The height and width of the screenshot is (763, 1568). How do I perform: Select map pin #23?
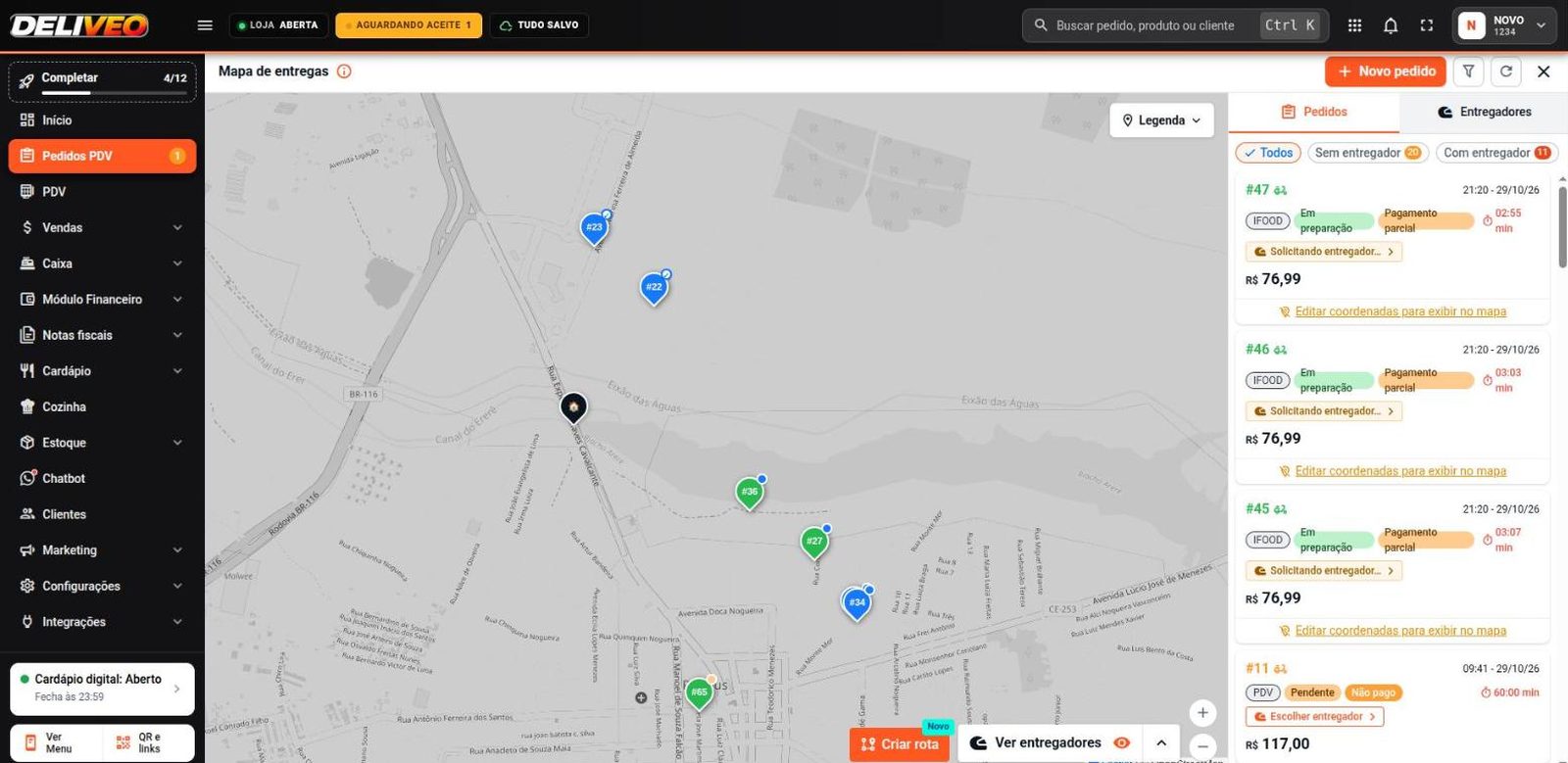(595, 228)
